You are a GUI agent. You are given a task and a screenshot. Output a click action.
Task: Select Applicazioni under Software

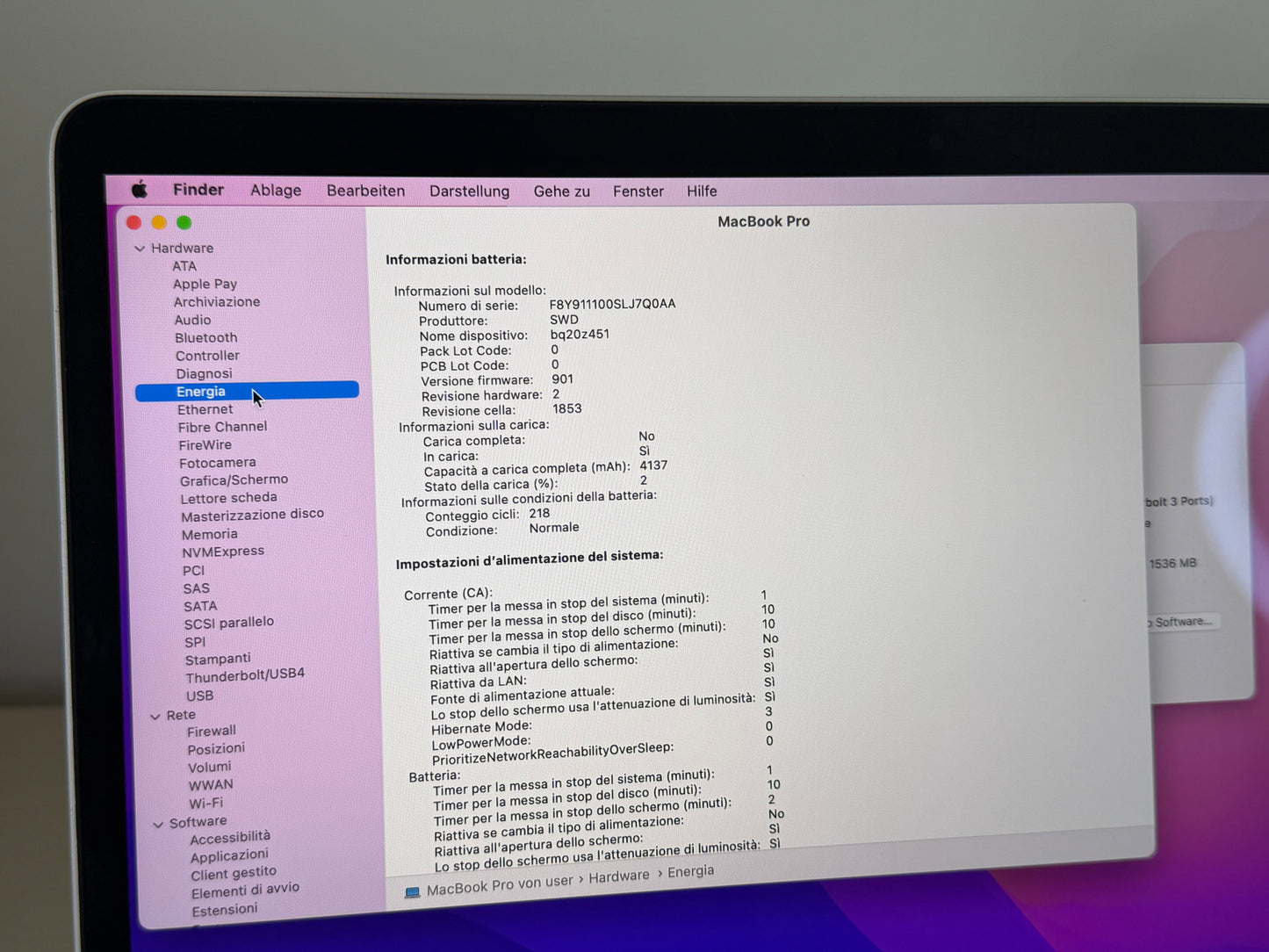pyautogui.click(x=229, y=855)
